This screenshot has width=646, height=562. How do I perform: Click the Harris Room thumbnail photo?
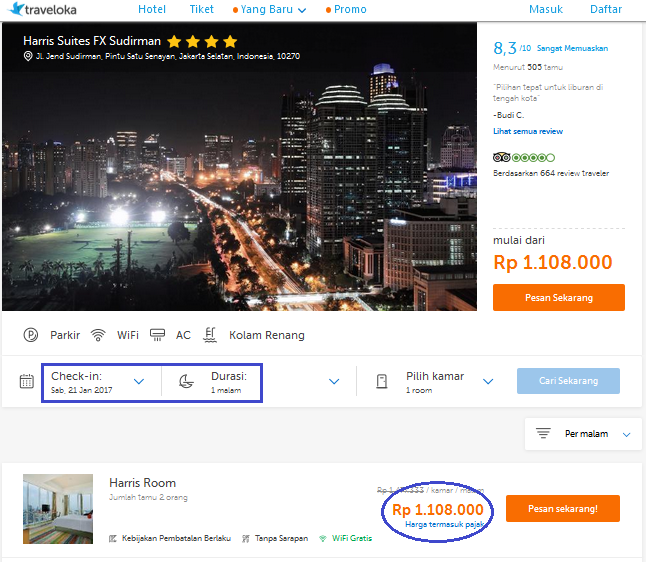58,509
